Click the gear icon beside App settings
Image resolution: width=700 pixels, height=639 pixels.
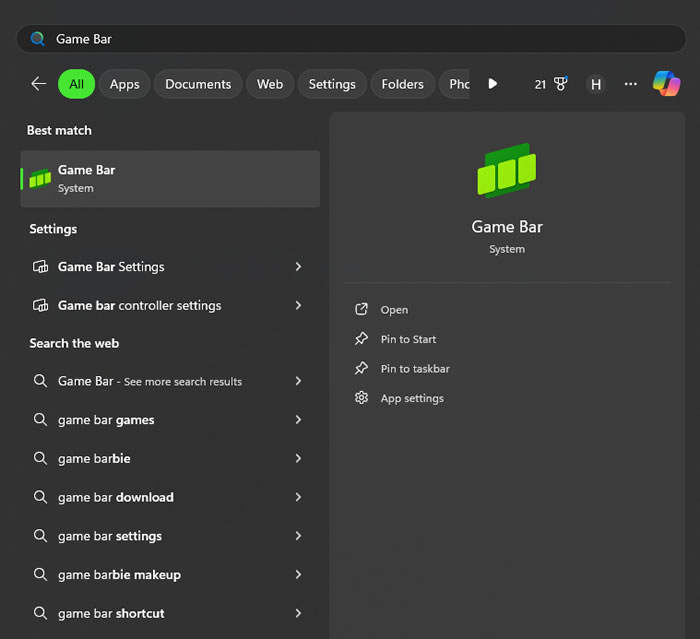pos(361,398)
